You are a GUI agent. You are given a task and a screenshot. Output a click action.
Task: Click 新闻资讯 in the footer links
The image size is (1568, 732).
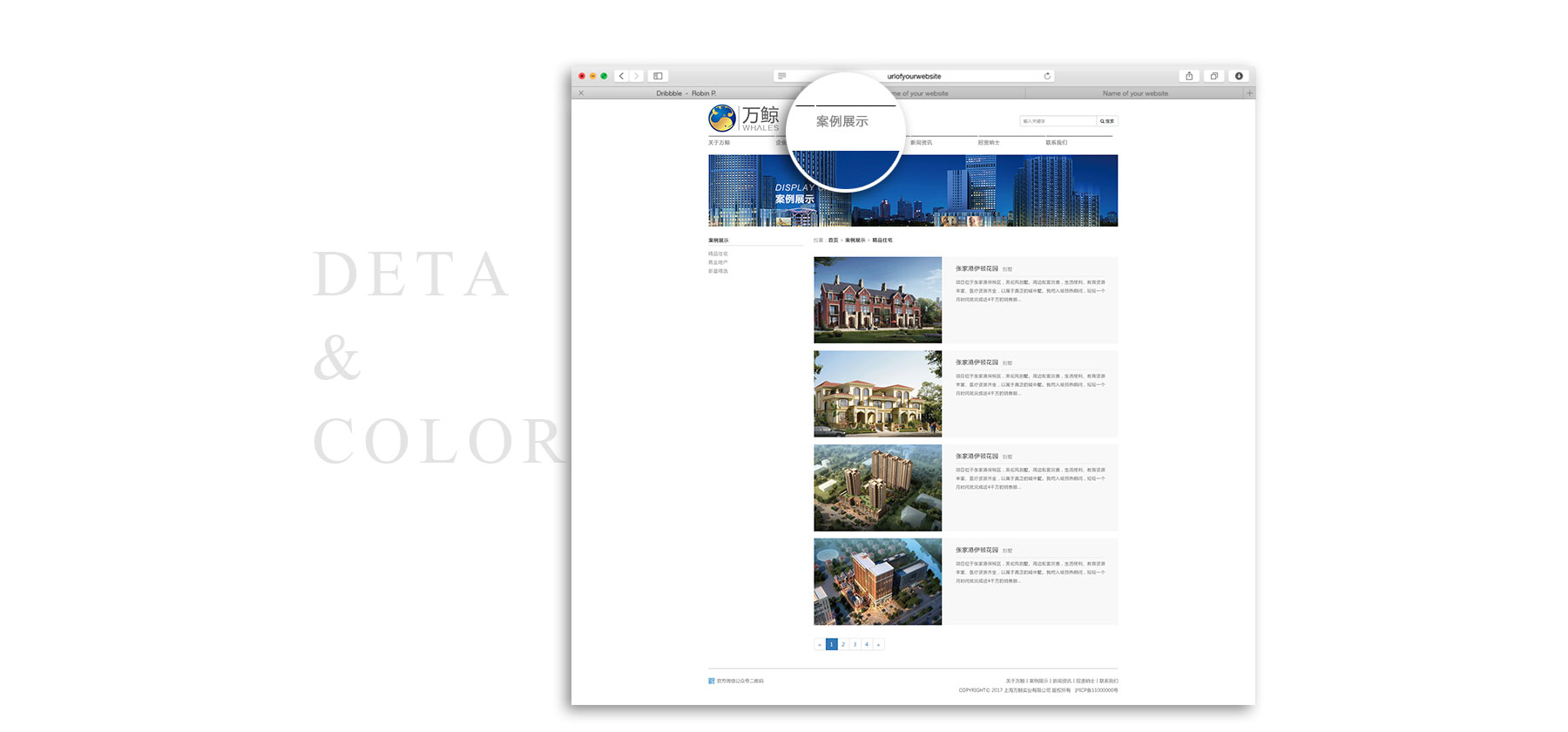tap(1062, 681)
